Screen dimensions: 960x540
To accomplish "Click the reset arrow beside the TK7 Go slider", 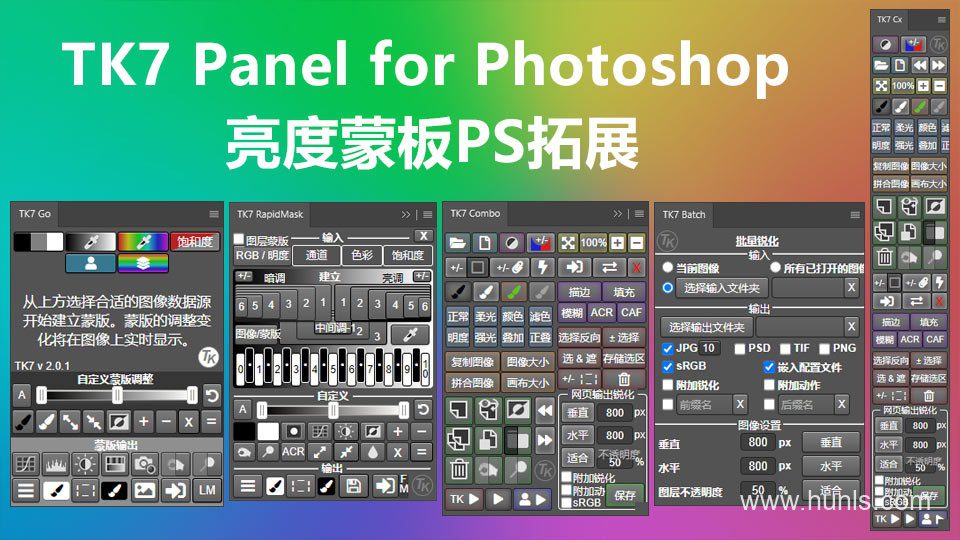I will (x=211, y=395).
